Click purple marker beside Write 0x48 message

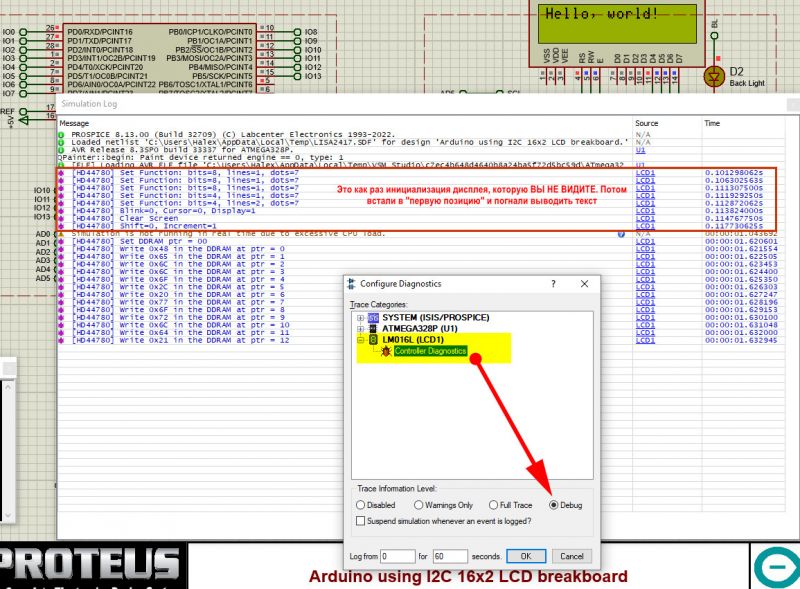click(x=61, y=249)
